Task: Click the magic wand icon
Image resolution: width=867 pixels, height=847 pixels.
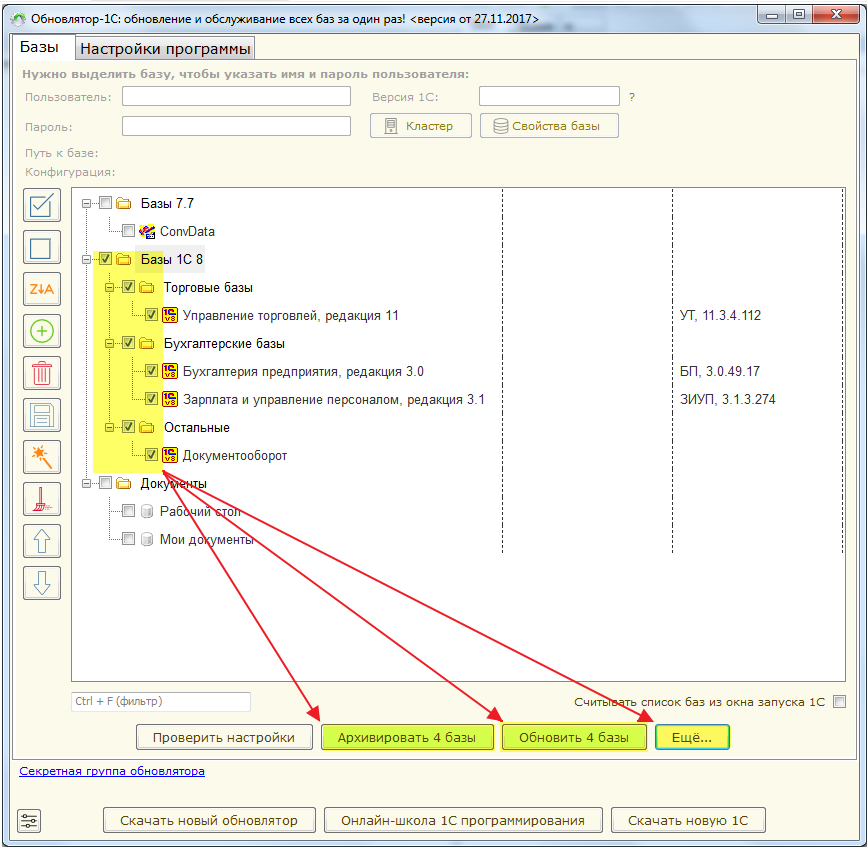Action: 42,457
